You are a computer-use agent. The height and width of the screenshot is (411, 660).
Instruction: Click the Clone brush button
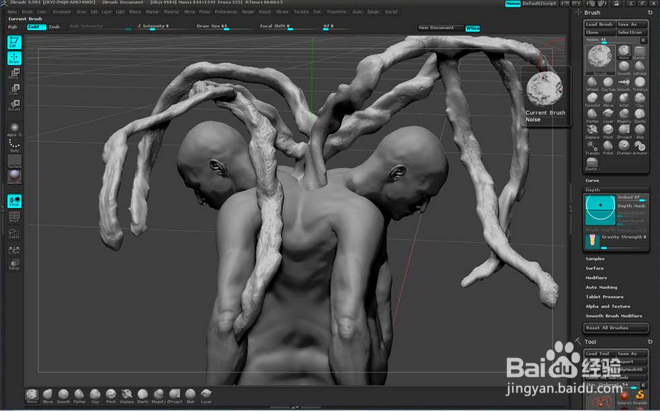pyautogui.click(x=599, y=32)
